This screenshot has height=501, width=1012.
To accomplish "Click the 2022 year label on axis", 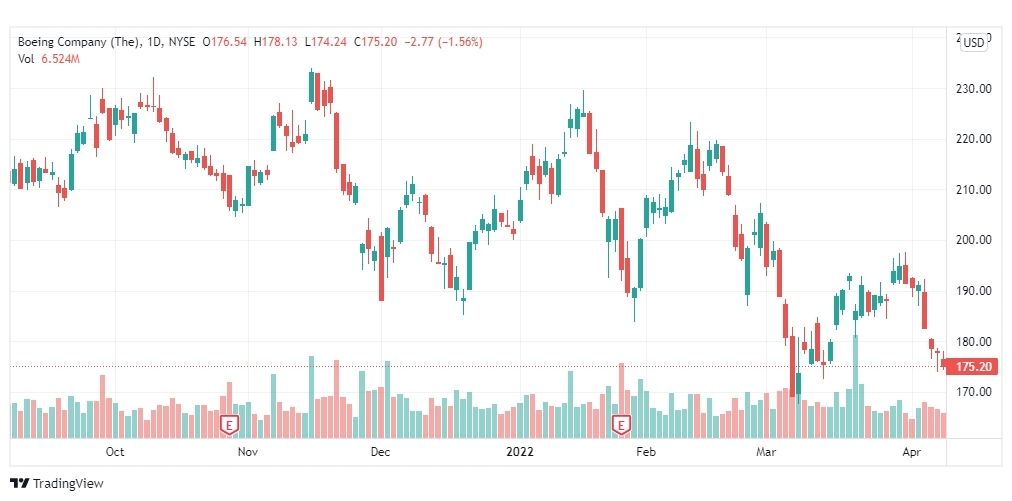I will point(520,452).
